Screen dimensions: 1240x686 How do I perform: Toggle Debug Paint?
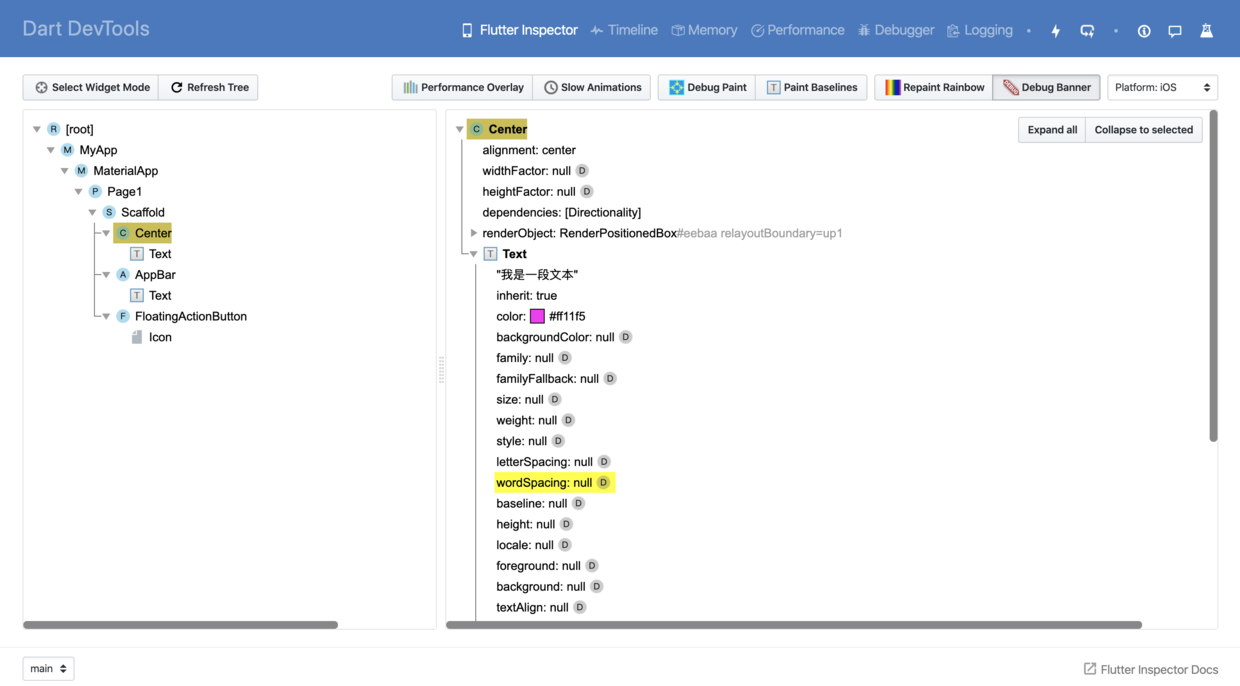coord(707,87)
